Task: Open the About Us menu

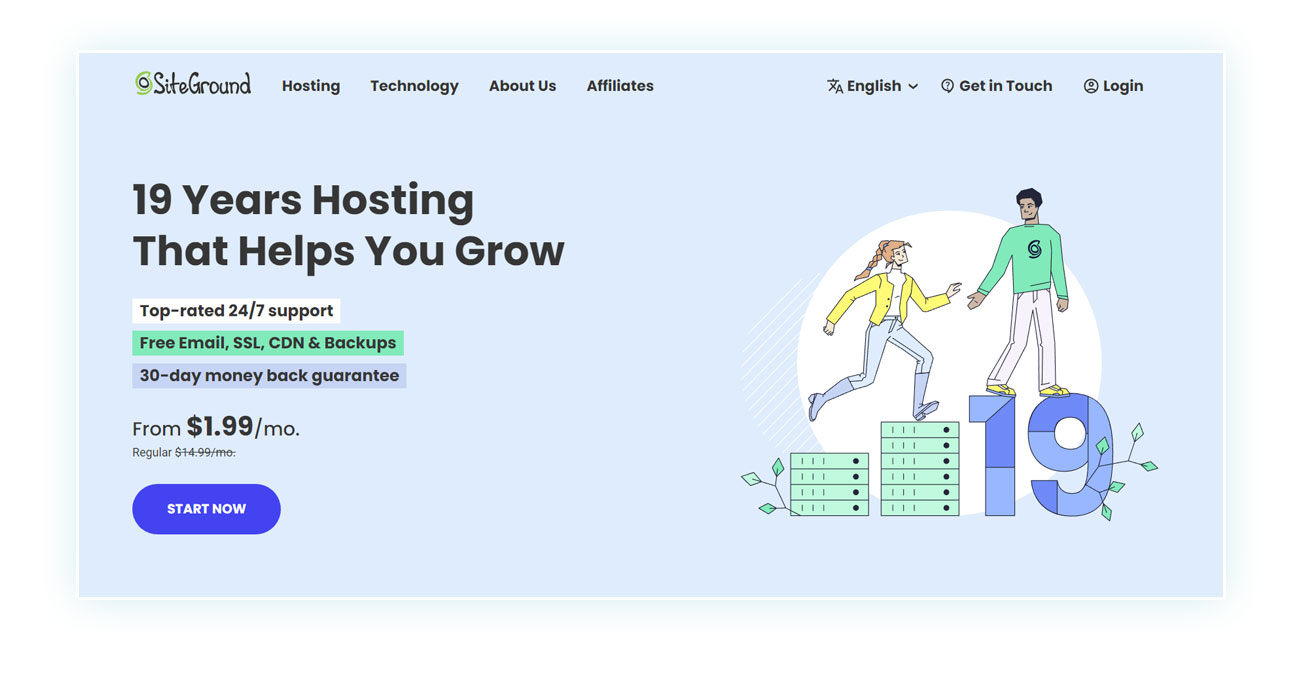Action: [x=522, y=86]
